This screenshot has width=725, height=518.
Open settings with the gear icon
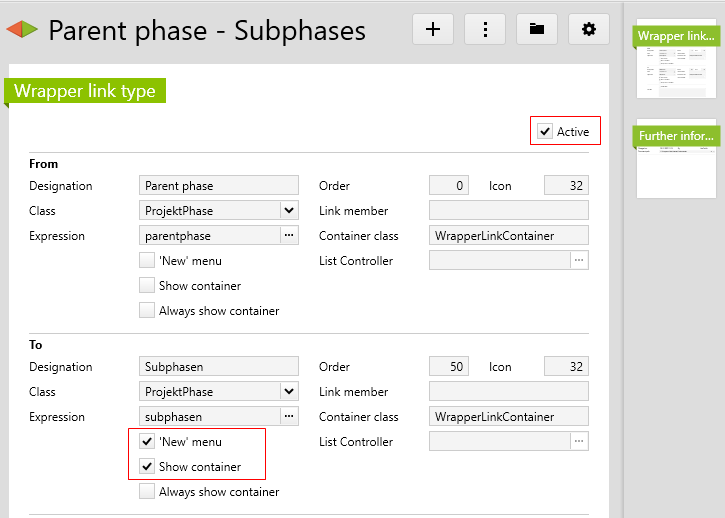[589, 29]
